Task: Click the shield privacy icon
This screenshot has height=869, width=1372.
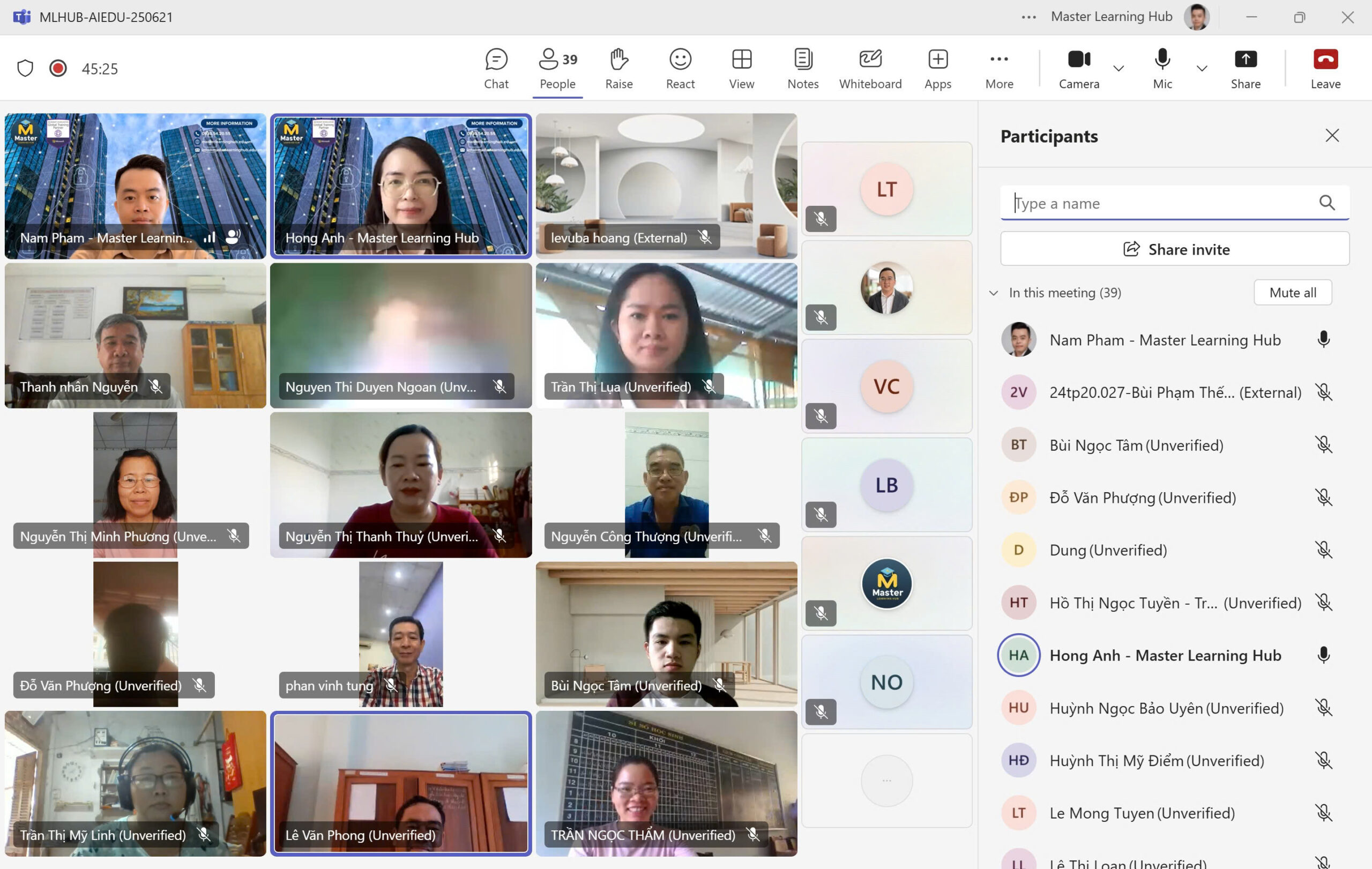Action: (25, 69)
